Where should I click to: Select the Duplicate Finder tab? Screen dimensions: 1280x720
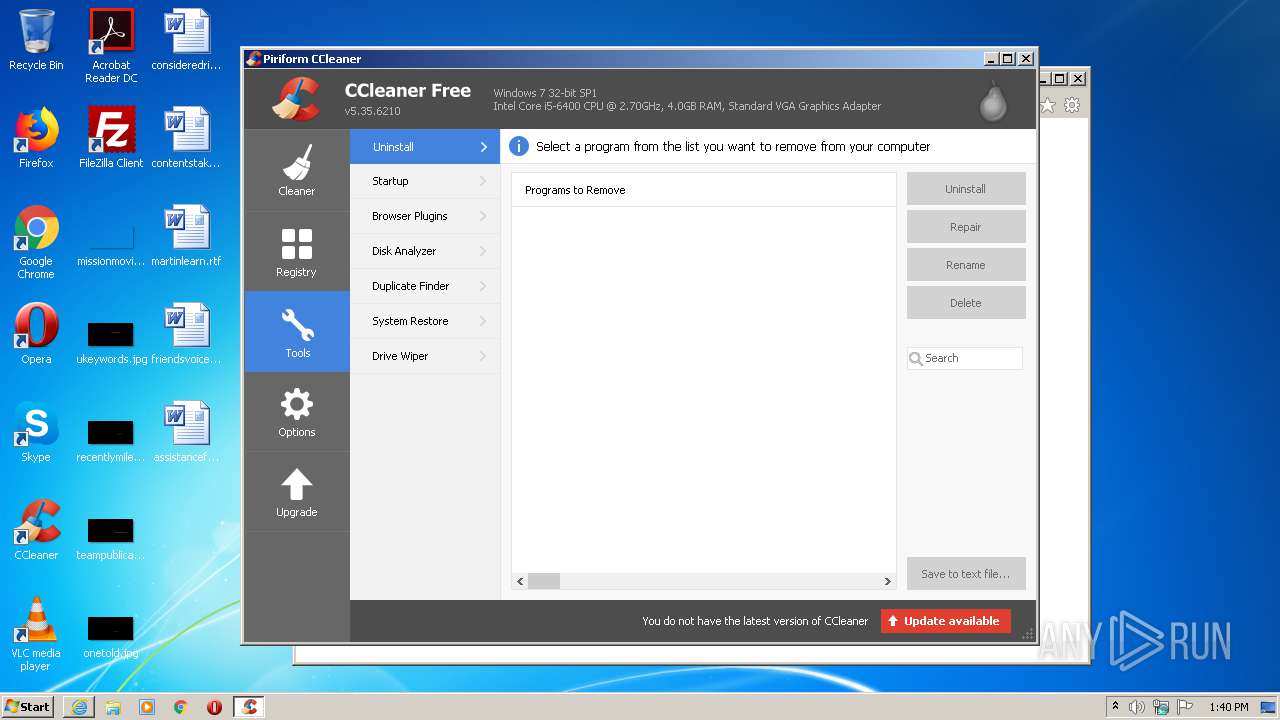point(425,286)
